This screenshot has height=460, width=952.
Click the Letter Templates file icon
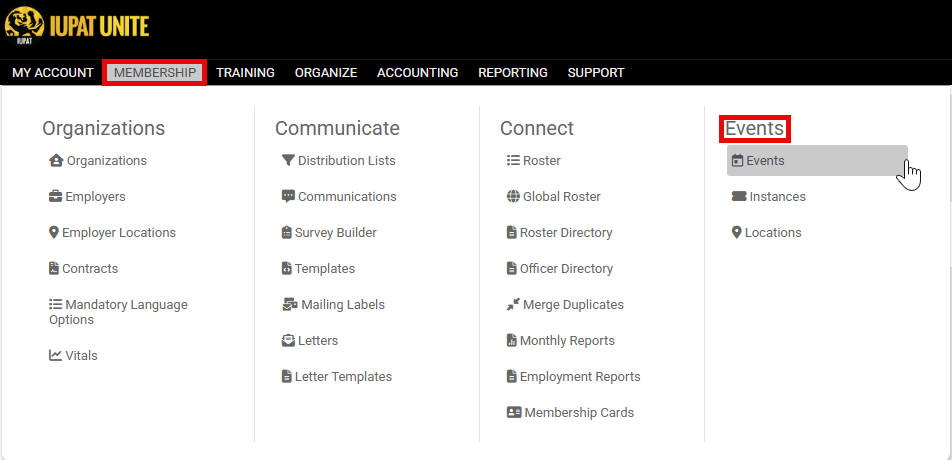(287, 376)
